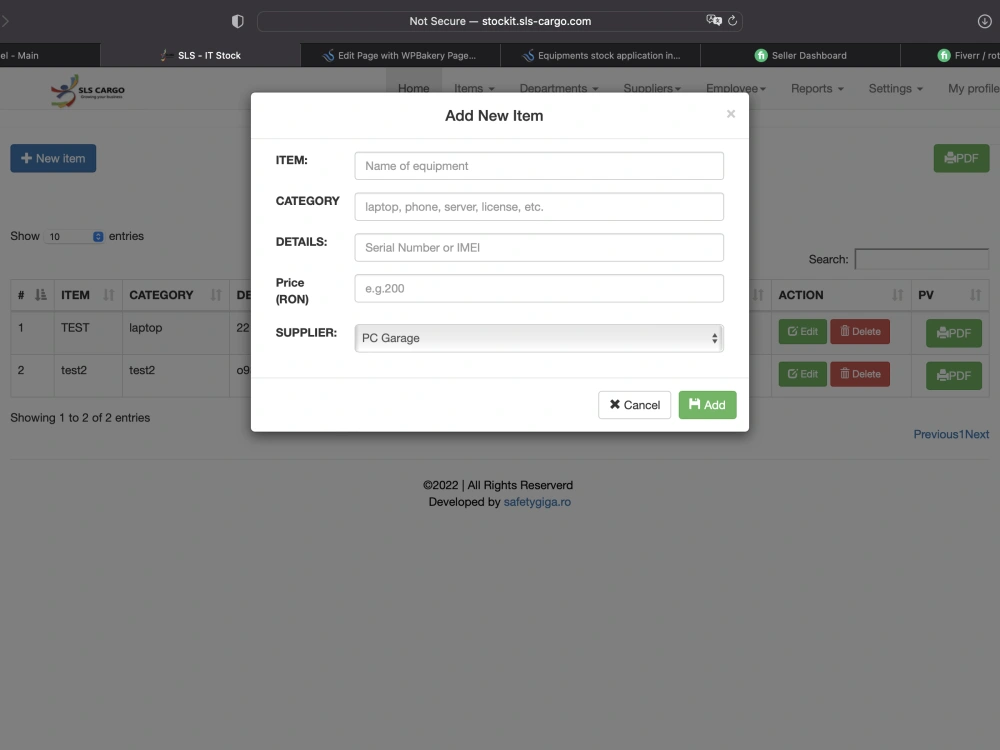This screenshot has width=1000, height=750.
Task: Open the safetygiga.ro link
Action: tap(537, 502)
